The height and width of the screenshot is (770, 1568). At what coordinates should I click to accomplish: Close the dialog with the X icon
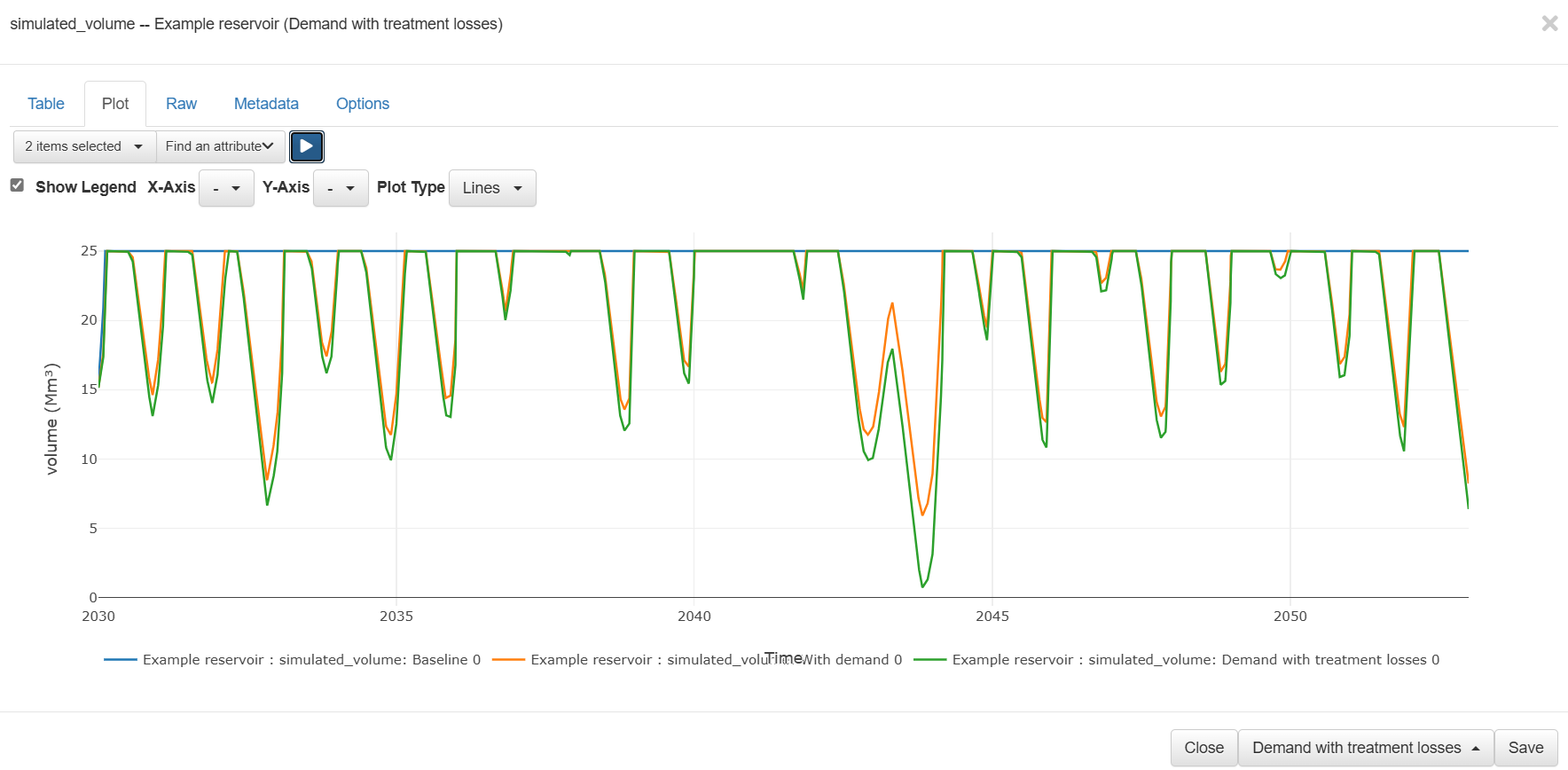pos(1549,24)
